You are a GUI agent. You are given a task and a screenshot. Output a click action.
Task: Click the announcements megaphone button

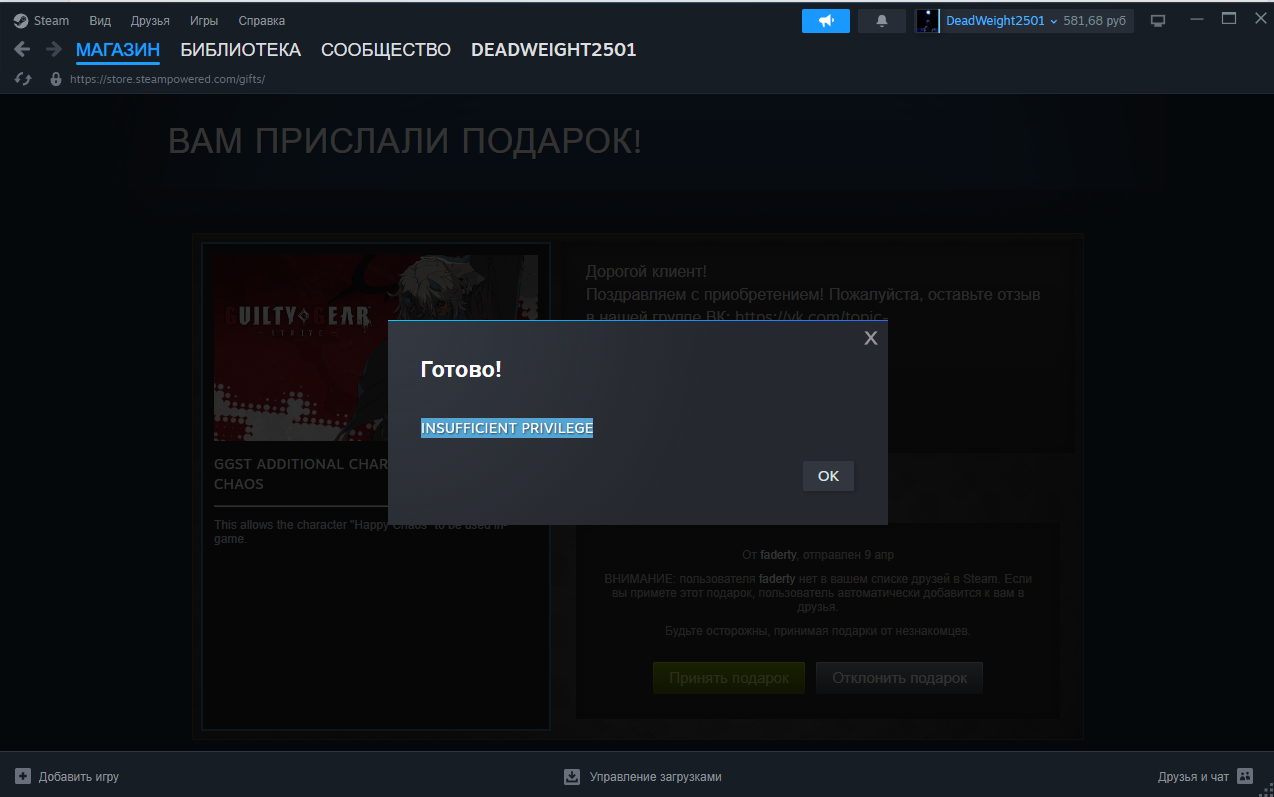(x=826, y=21)
